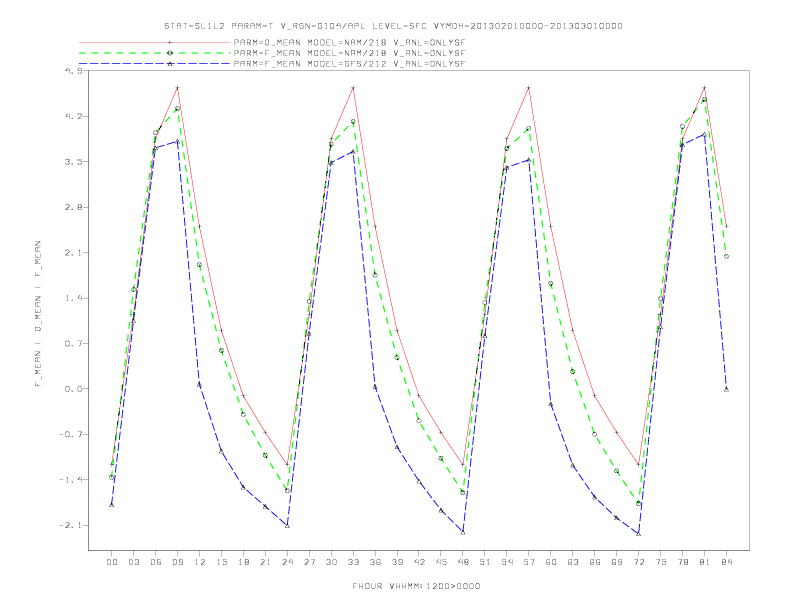Image resolution: width=792 pixels, height=612 pixels.
Task: Click y-axis tick label 3.5
Action: click(x=73, y=162)
